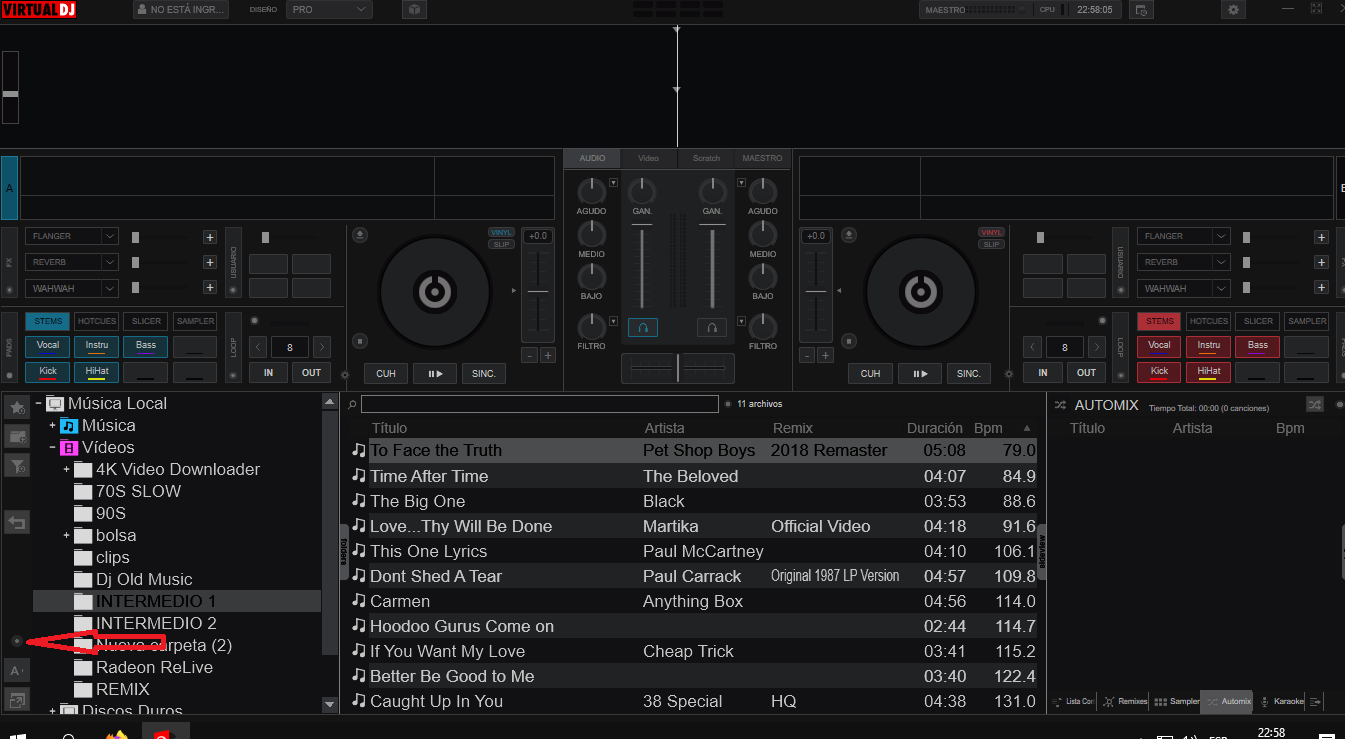Click sidelist toggle icon at far right of tabs
The width and height of the screenshot is (1345, 739).
pos(1316,701)
